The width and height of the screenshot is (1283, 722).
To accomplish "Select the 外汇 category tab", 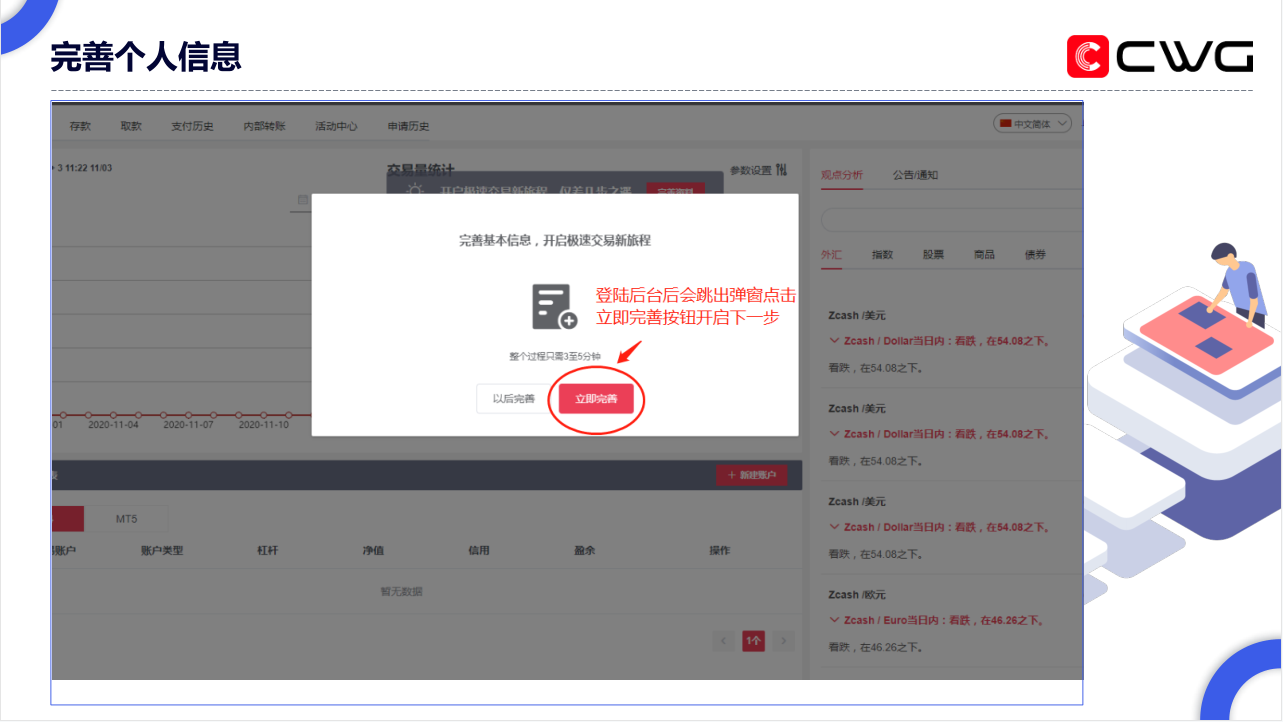I will pyautogui.click(x=831, y=255).
